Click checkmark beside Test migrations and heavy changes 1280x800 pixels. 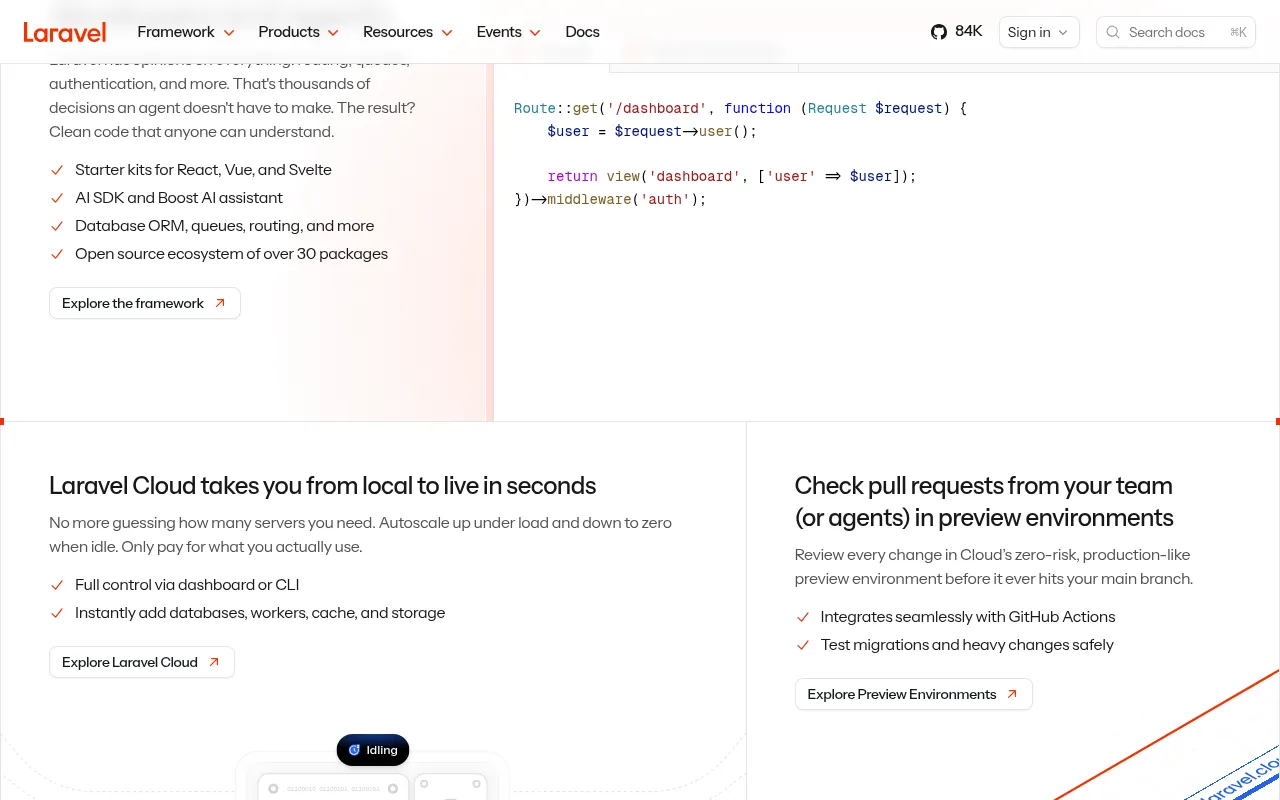[x=802, y=645]
